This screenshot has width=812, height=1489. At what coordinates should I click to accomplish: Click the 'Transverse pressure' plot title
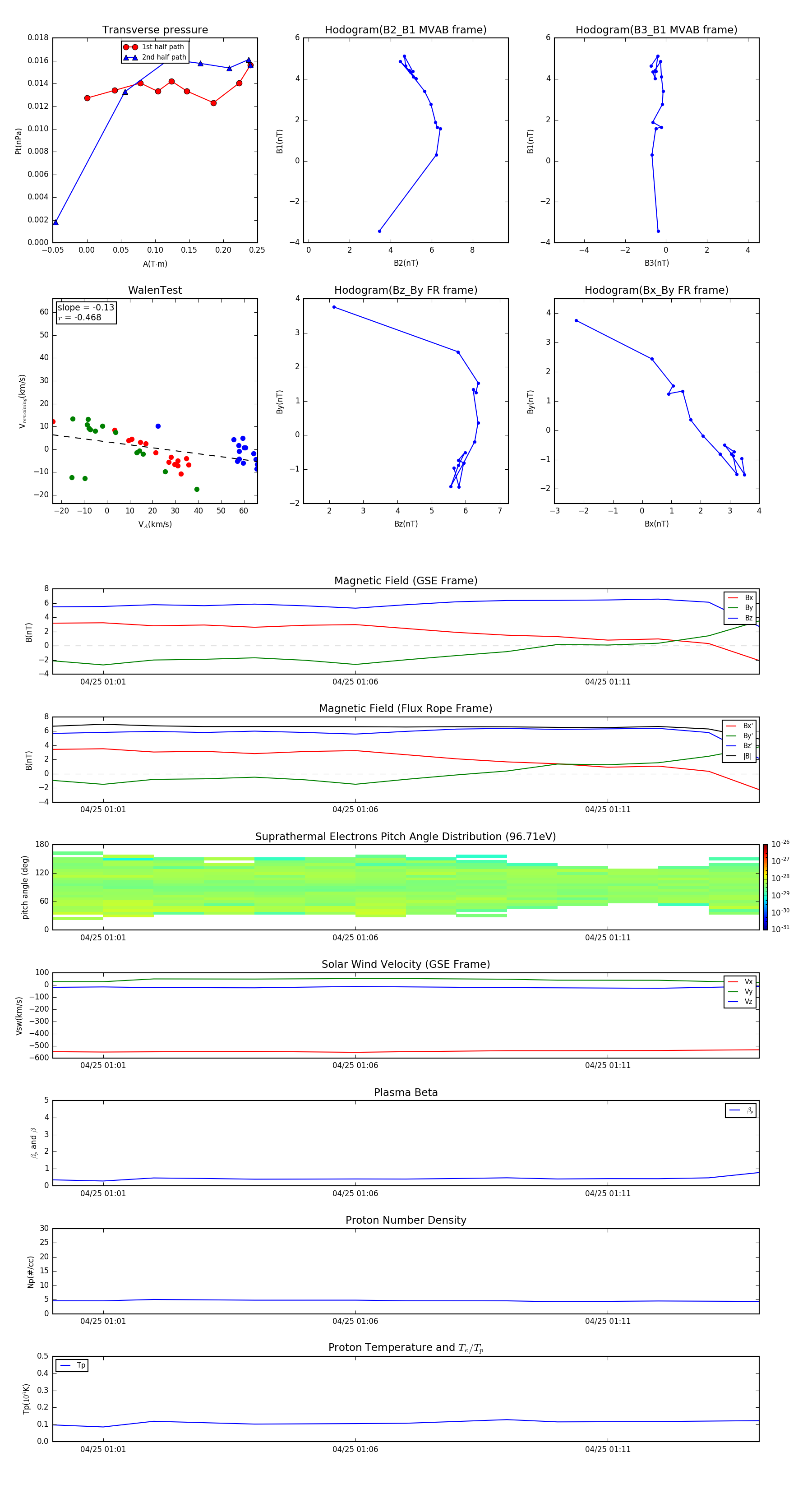[x=155, y=30]
